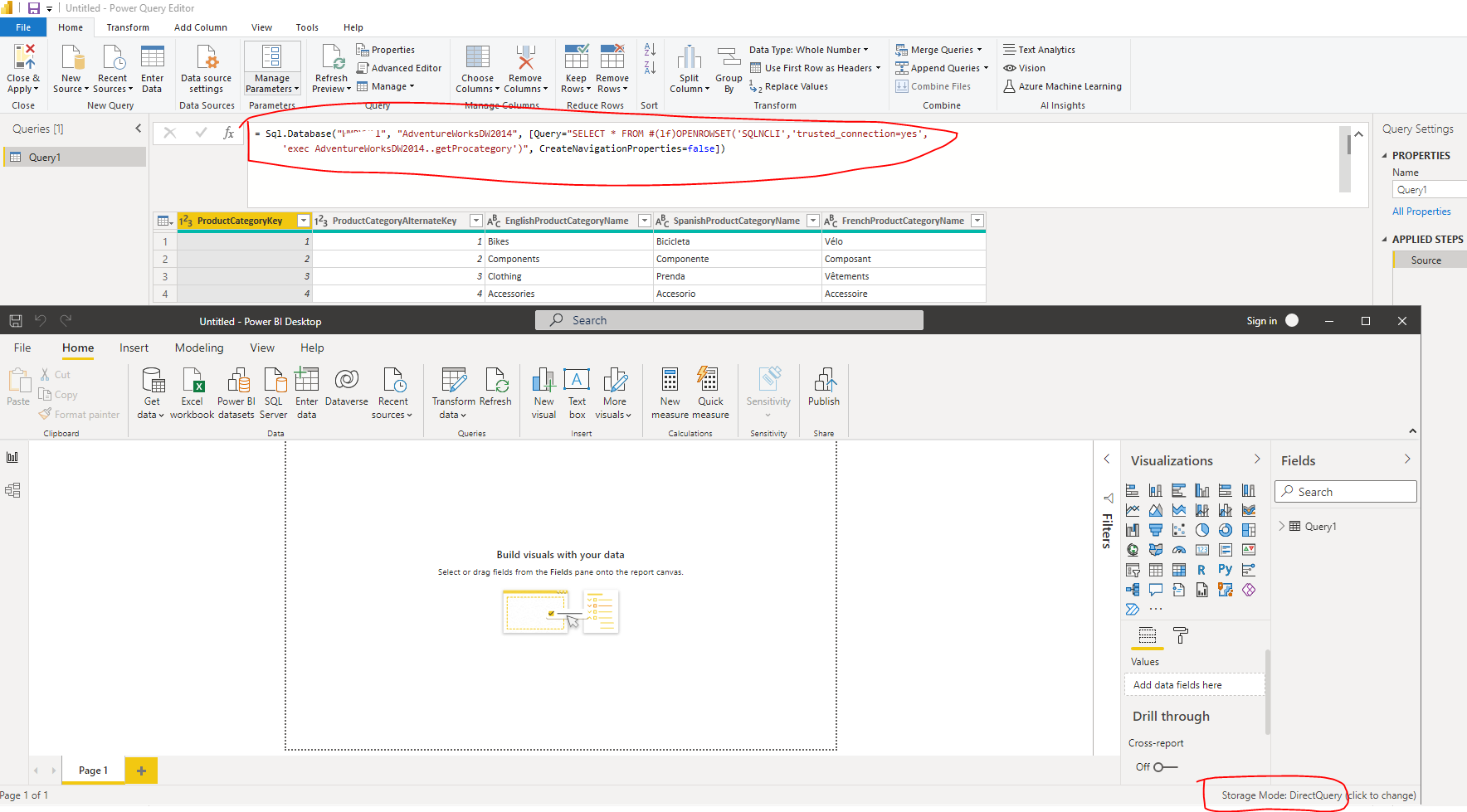
Task: Add a new report page
Action: coord(141,771)
